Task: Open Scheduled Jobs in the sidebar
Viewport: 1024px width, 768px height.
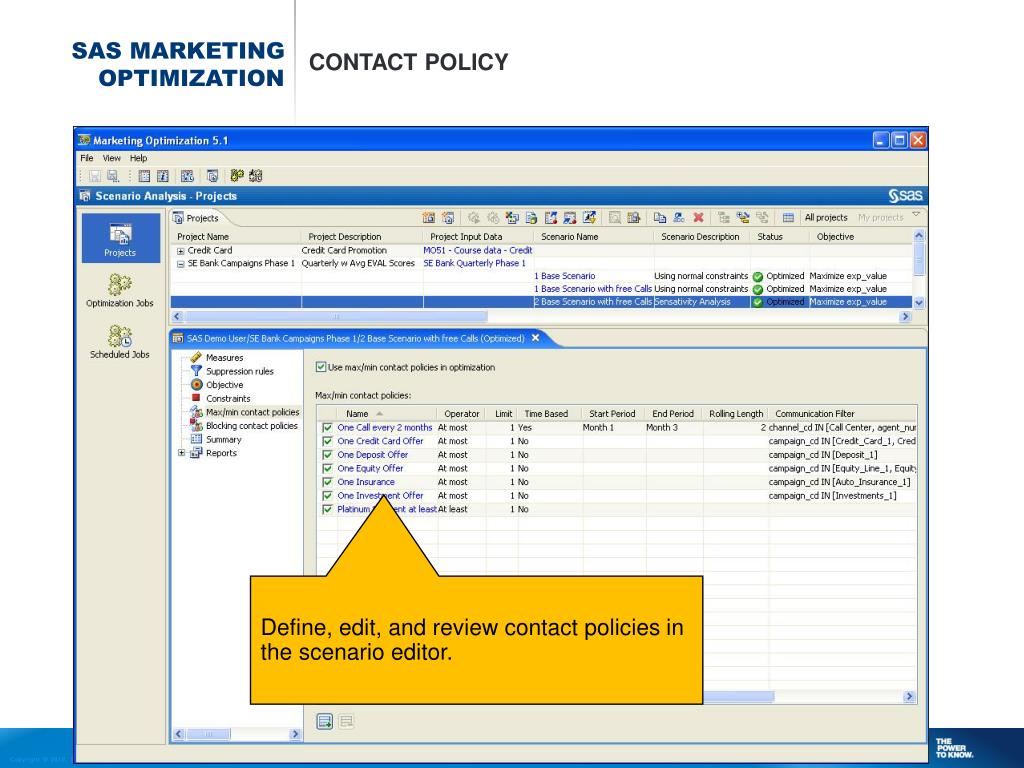Action: click(x=120, y=342)
